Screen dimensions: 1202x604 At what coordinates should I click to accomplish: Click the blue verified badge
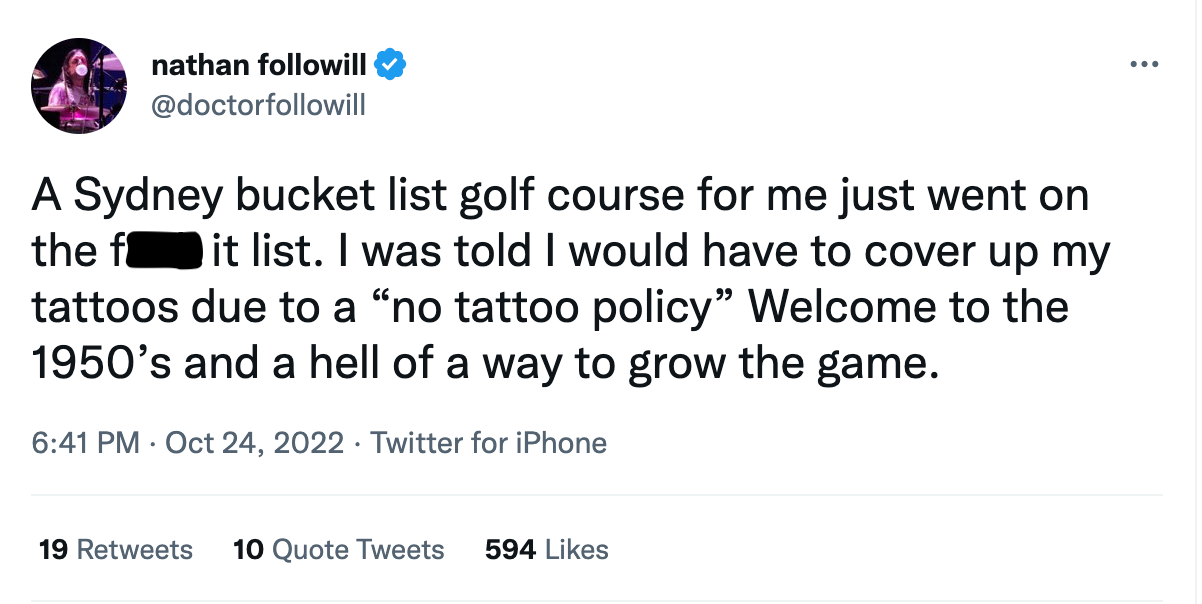[x=390, y=66]
